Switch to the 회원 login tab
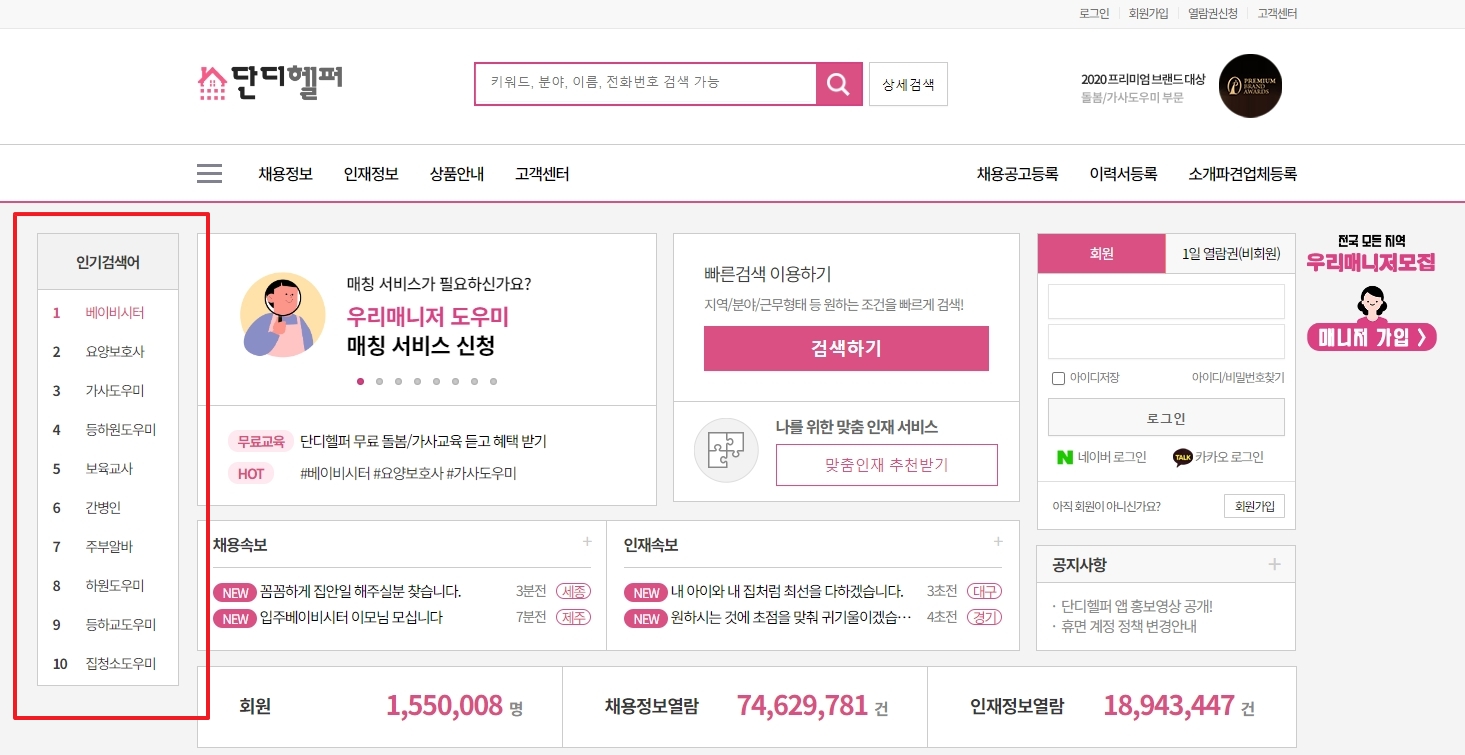 (1101, 253)
